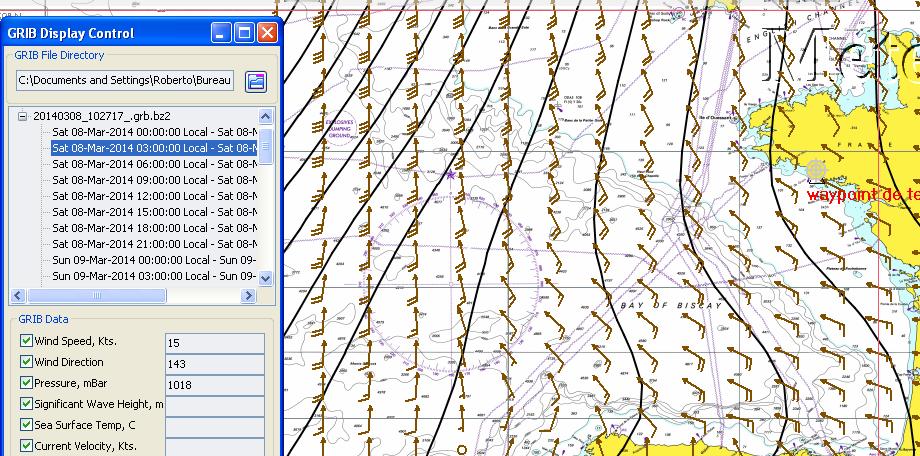920x456 pixels.
Task: Click the GRIB file directory path field
Action: tap(125, 80)
